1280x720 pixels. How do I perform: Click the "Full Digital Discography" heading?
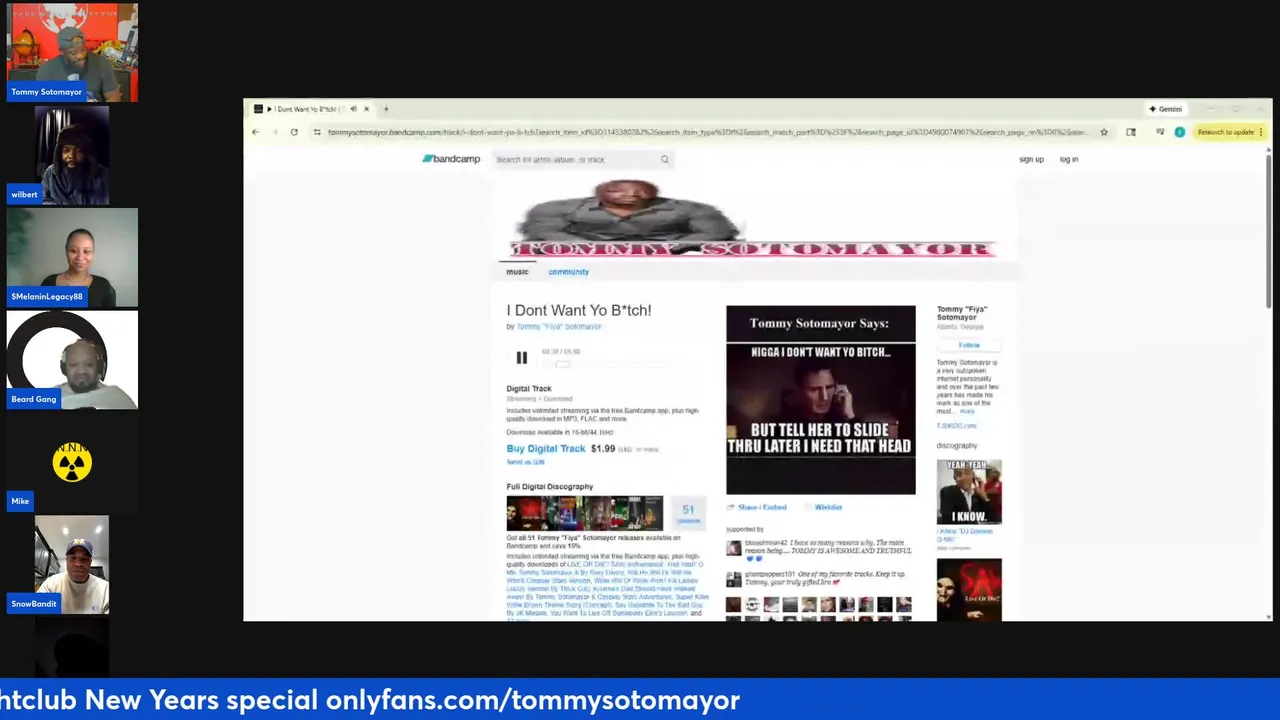[x=549, y=487]
